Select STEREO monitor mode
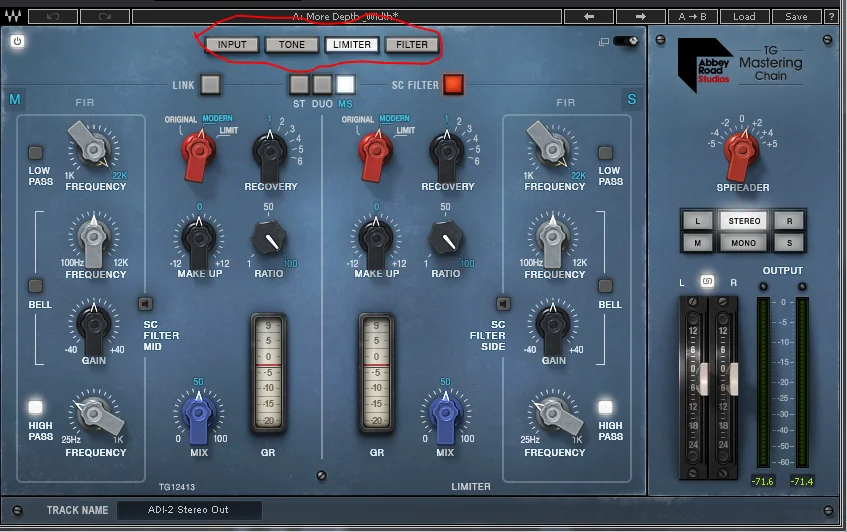 [x=744, y=220]
